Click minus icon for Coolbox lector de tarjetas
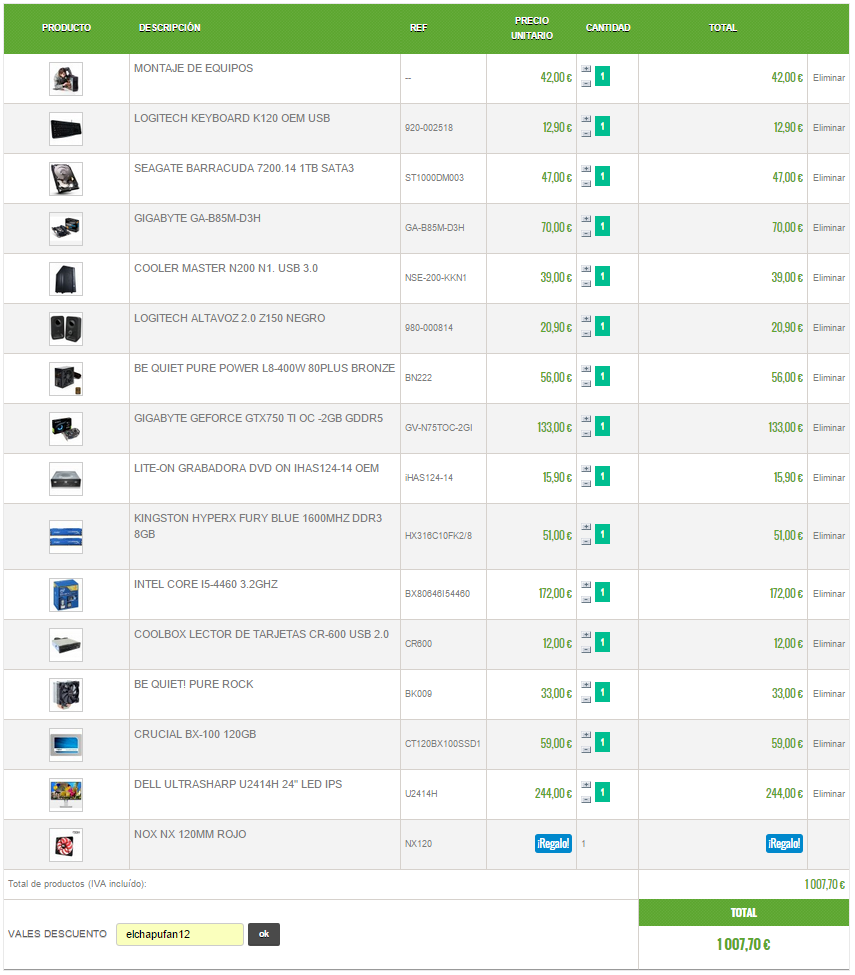855x975 pixels. pyautogui.click(x=586, y=649)
